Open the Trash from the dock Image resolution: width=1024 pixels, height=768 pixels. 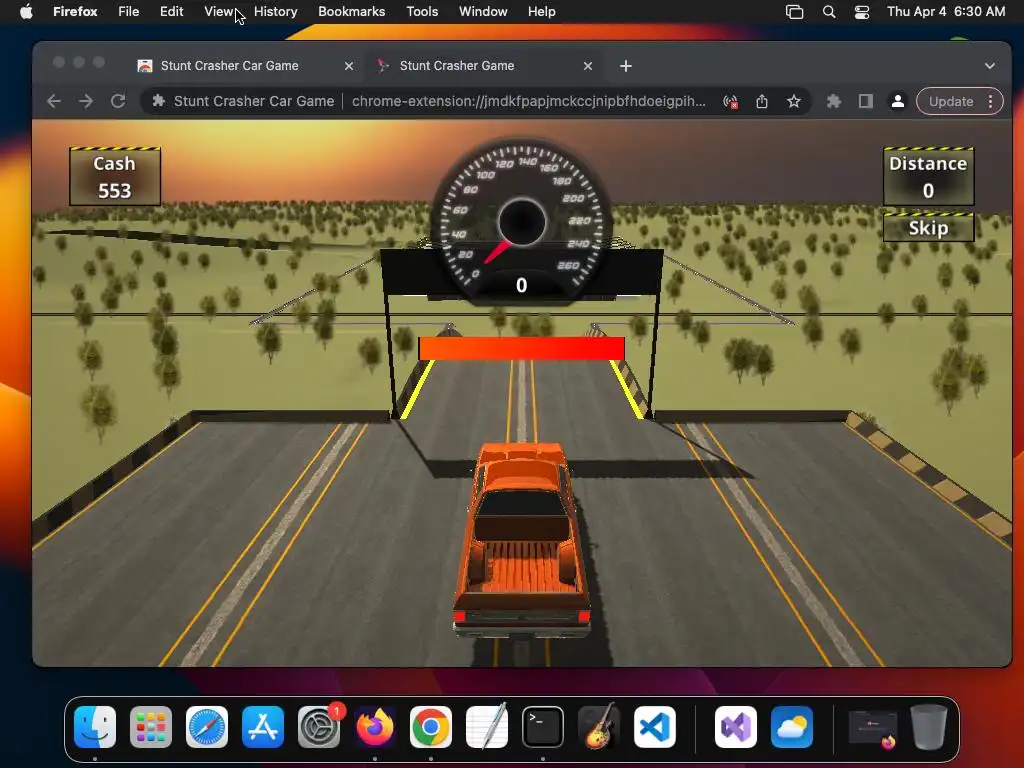[x=929, y=727]
